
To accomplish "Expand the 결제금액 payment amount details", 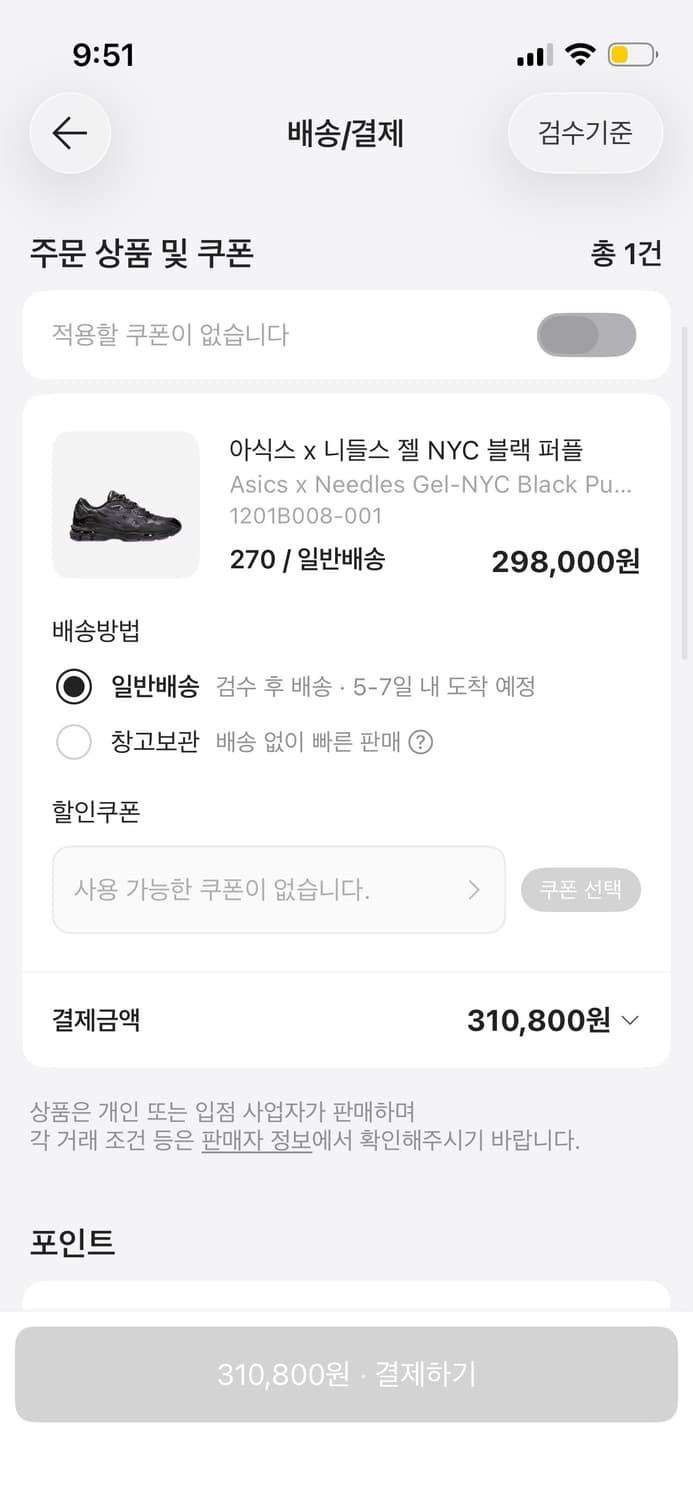I will coord(630,1021).
